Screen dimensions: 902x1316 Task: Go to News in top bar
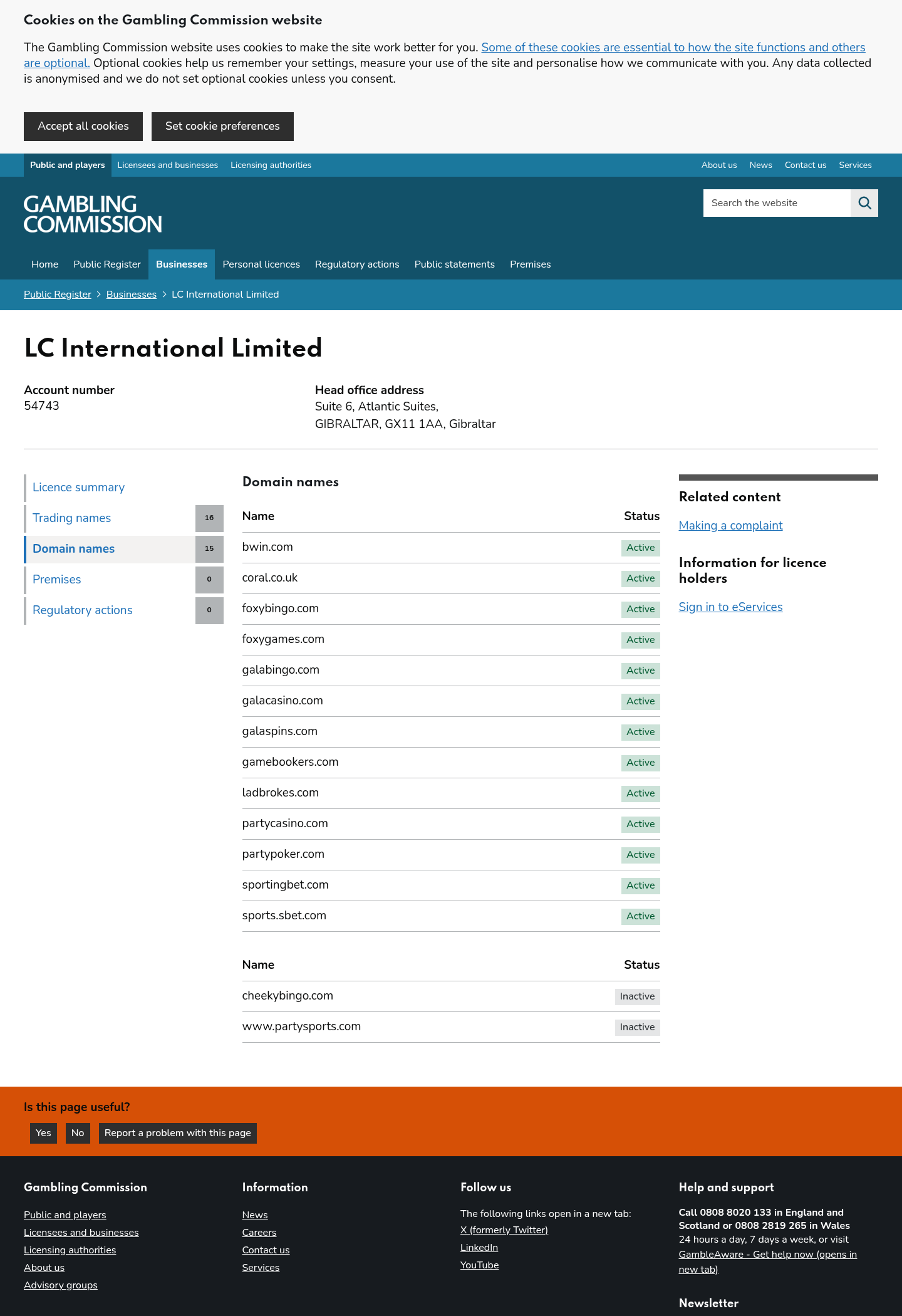coord(760,165)
